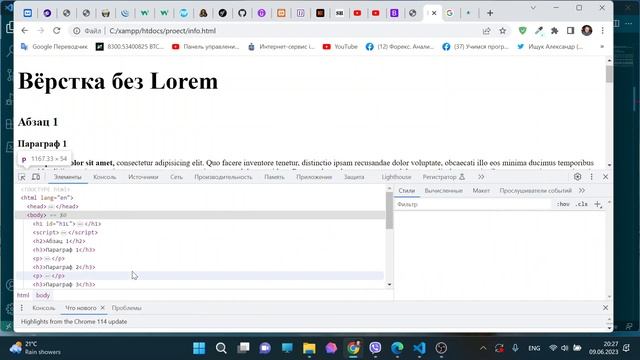Open the Lighthouse tab
The height and width of the screenshot is (360, 640).
coord(396,177)
